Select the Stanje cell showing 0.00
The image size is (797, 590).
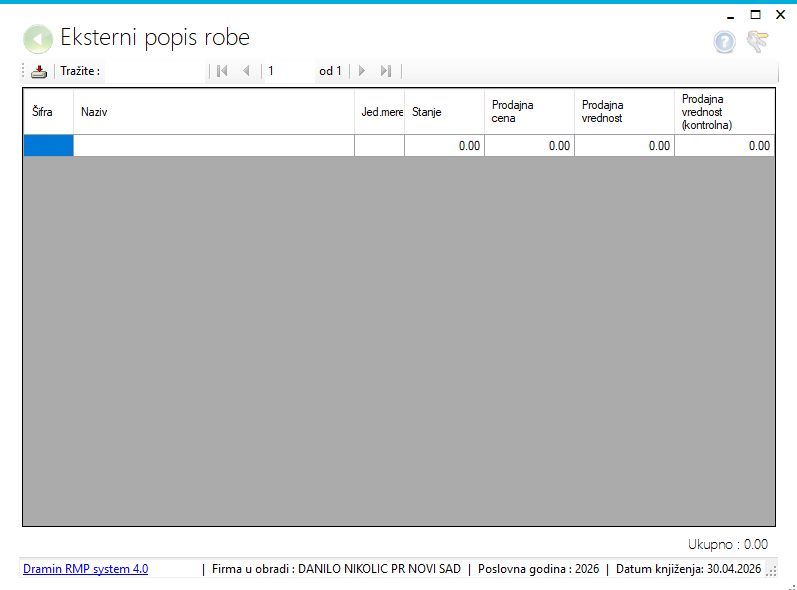pyautogui.click(x=445, y=146)
